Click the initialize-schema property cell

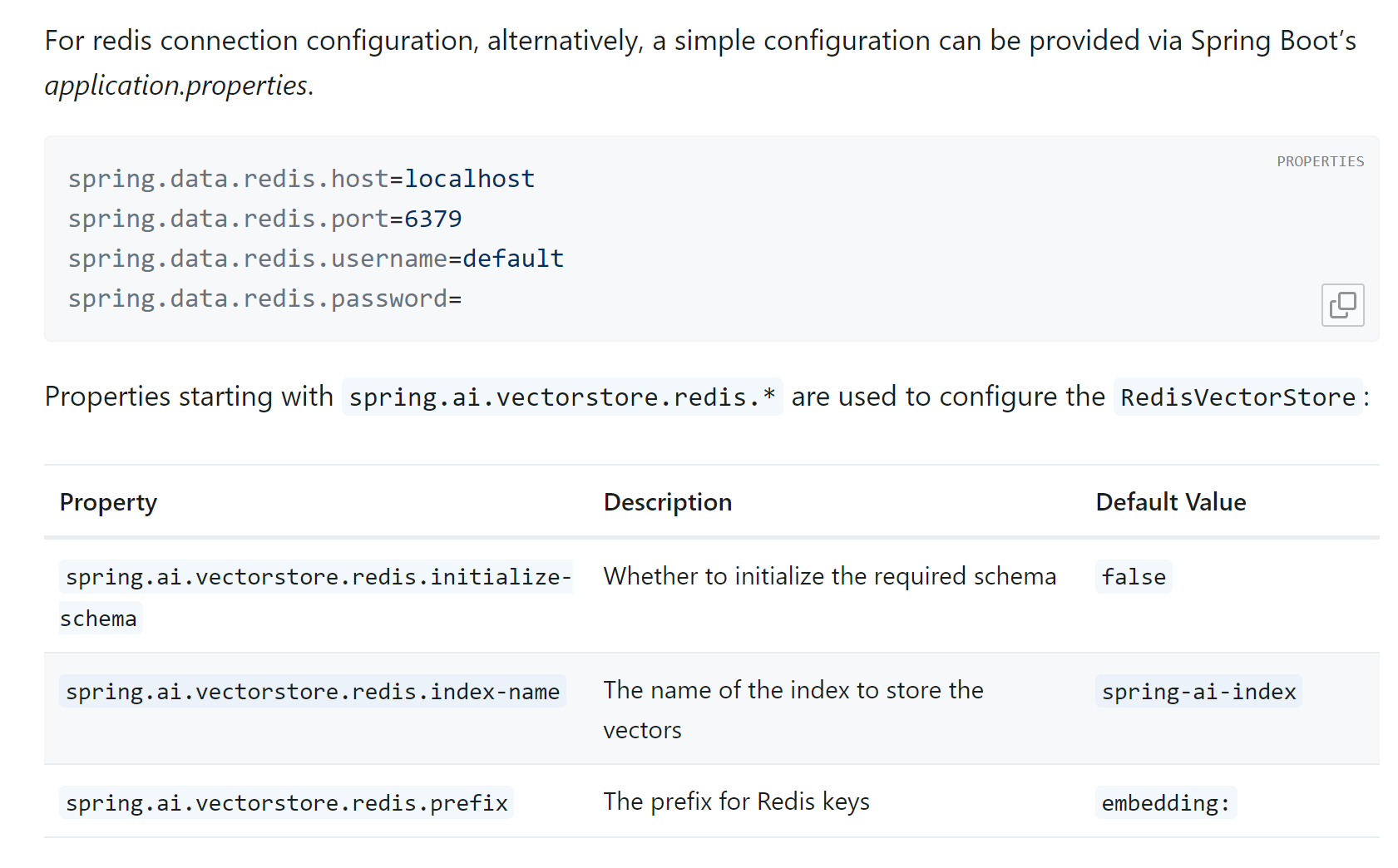[x=316, y=597]
